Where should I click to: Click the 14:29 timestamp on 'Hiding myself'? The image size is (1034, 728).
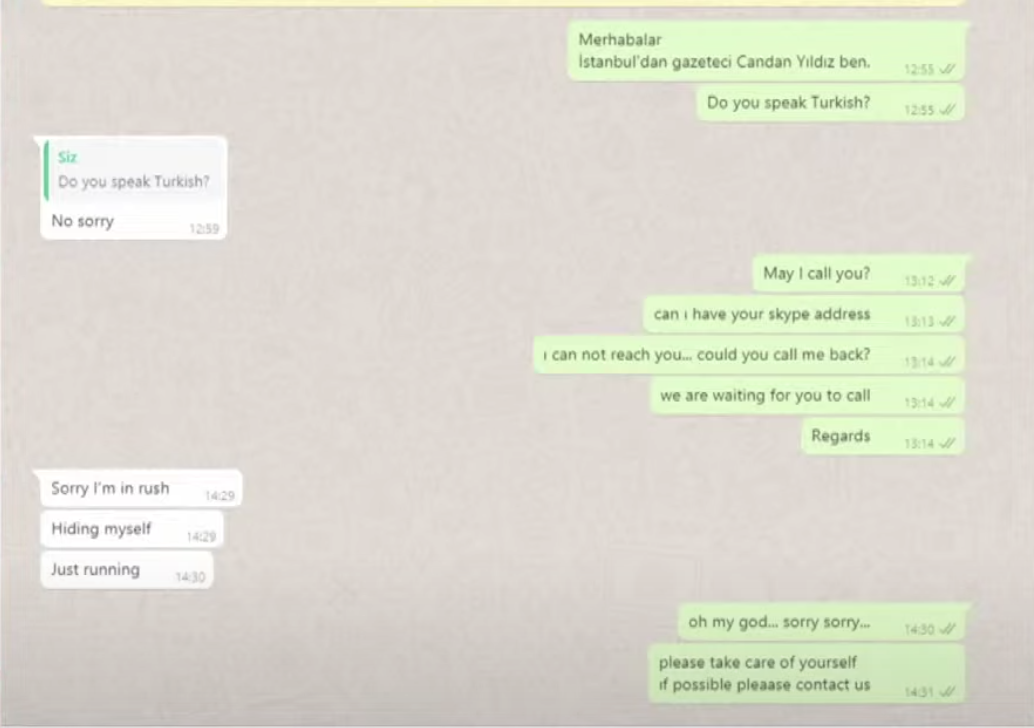(x=201, y=537)
